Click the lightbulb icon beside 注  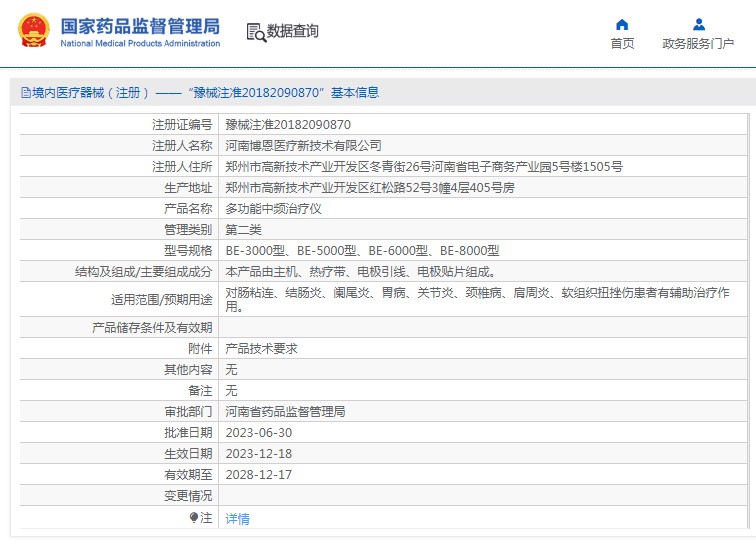pos(194,517)
